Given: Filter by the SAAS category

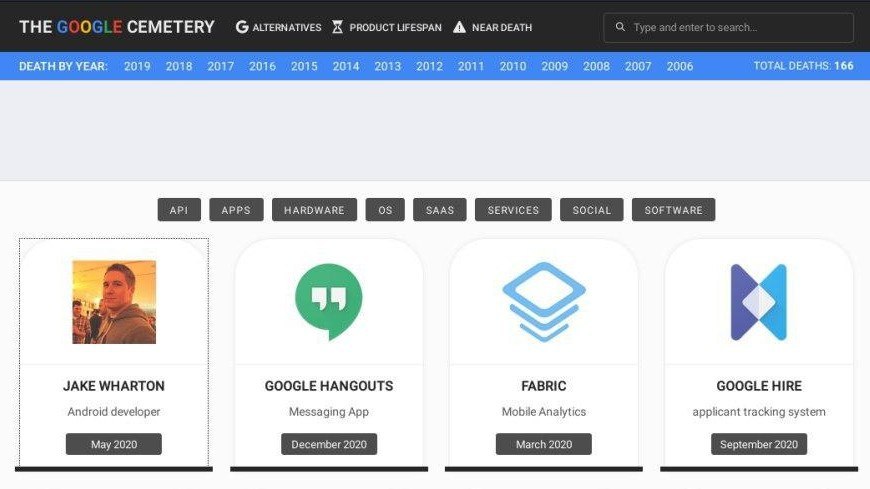Looking at the screenshot, I should [x=439, y=210].
